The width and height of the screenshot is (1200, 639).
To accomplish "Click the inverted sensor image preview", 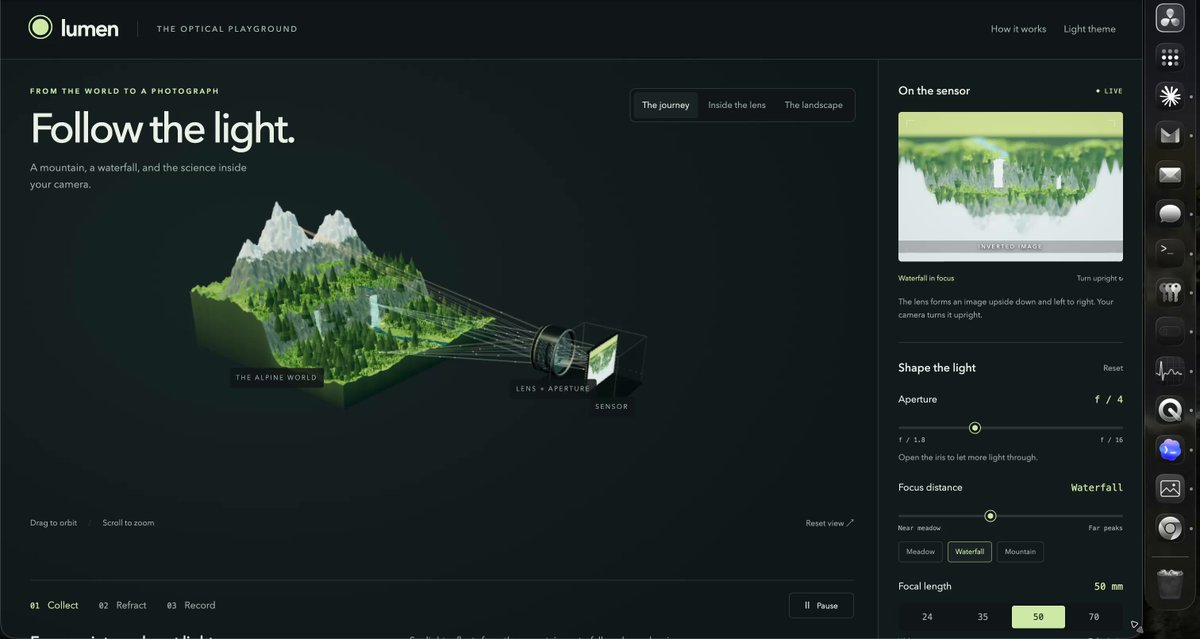I will [1010, 187].
